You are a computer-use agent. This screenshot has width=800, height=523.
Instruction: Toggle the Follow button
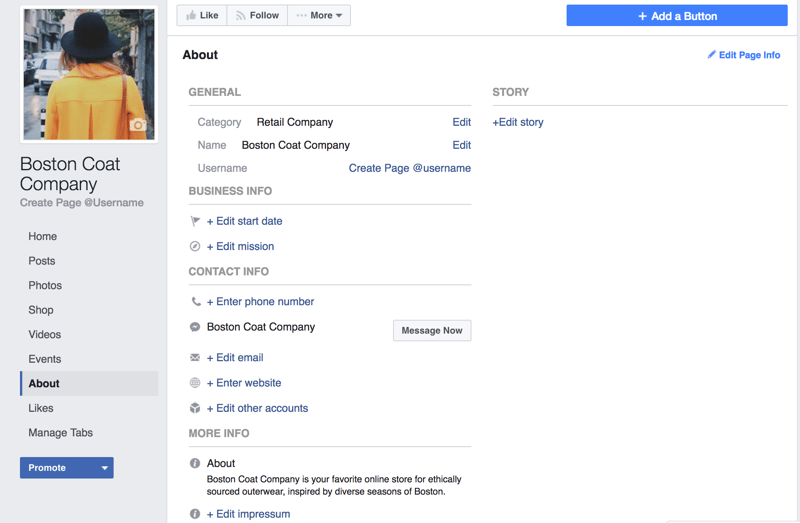click(x=256, y=15)
